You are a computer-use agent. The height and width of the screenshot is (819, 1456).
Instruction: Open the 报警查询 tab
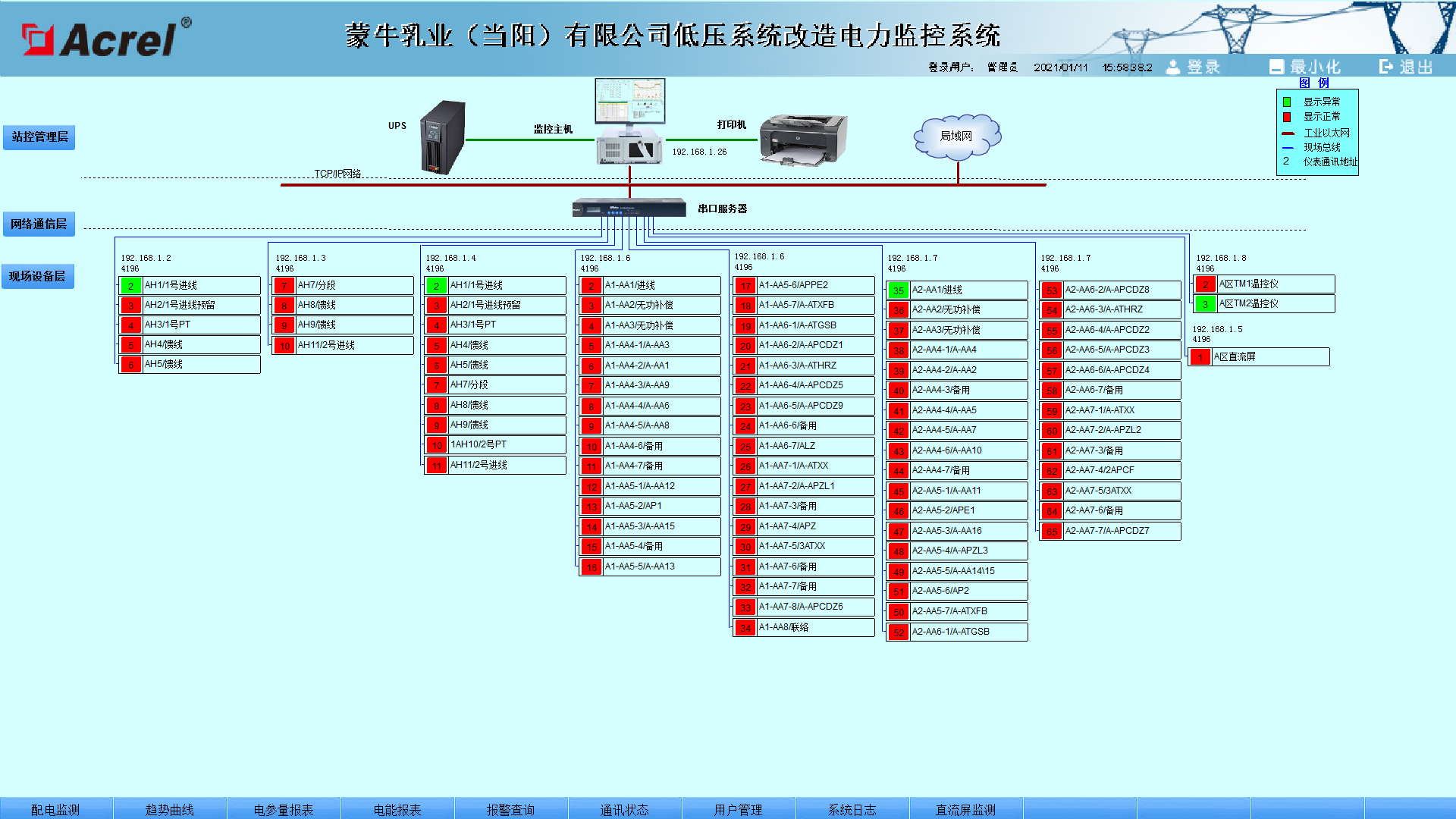(510, 809)
